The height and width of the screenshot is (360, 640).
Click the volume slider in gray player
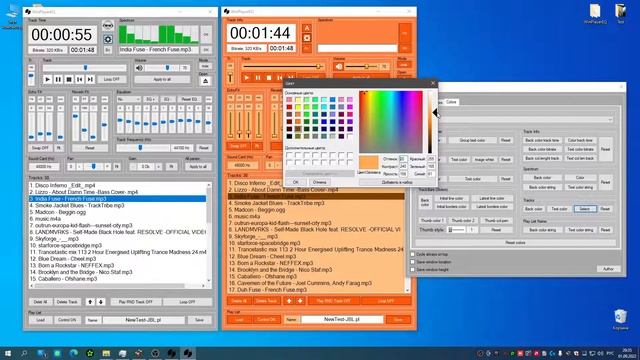tap(162, 68)
